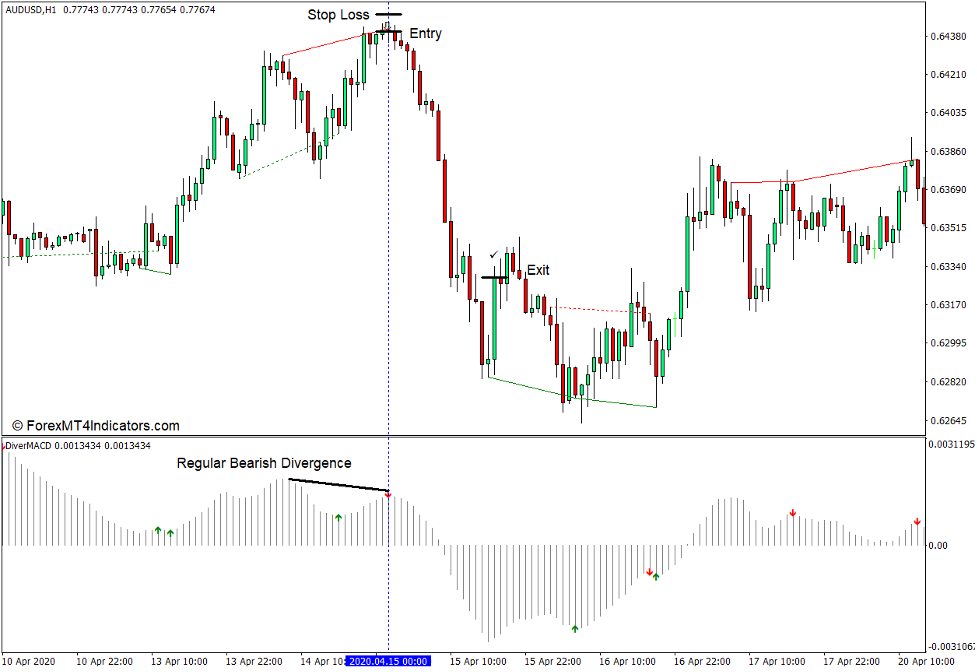Click the red arrow above the 17 Apr histogram bars

[793, 511]
